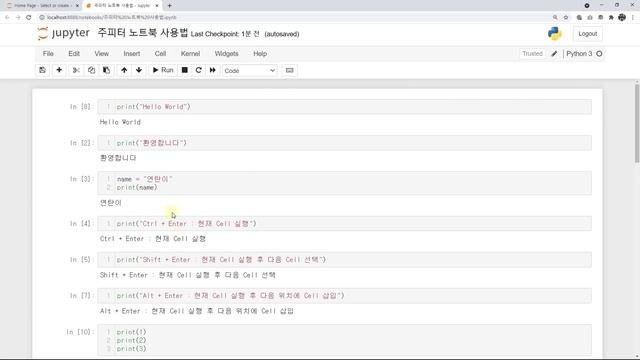Click the browser zoom magnifier icon
Image resolution: width=640 pixels, height=360 pixels.
click(x=555, y=17)
